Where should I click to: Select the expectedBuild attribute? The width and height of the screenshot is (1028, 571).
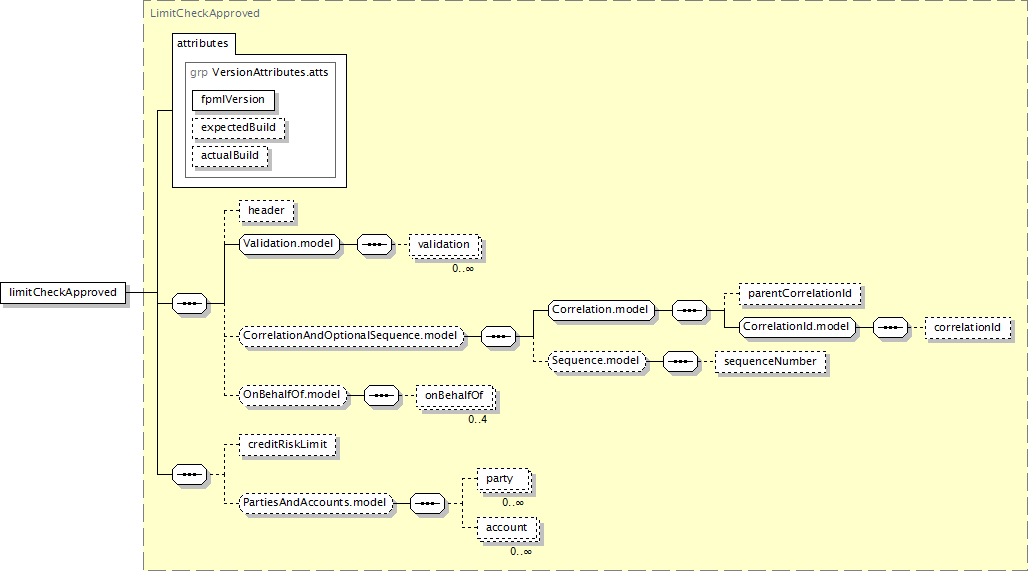point(239,128)
